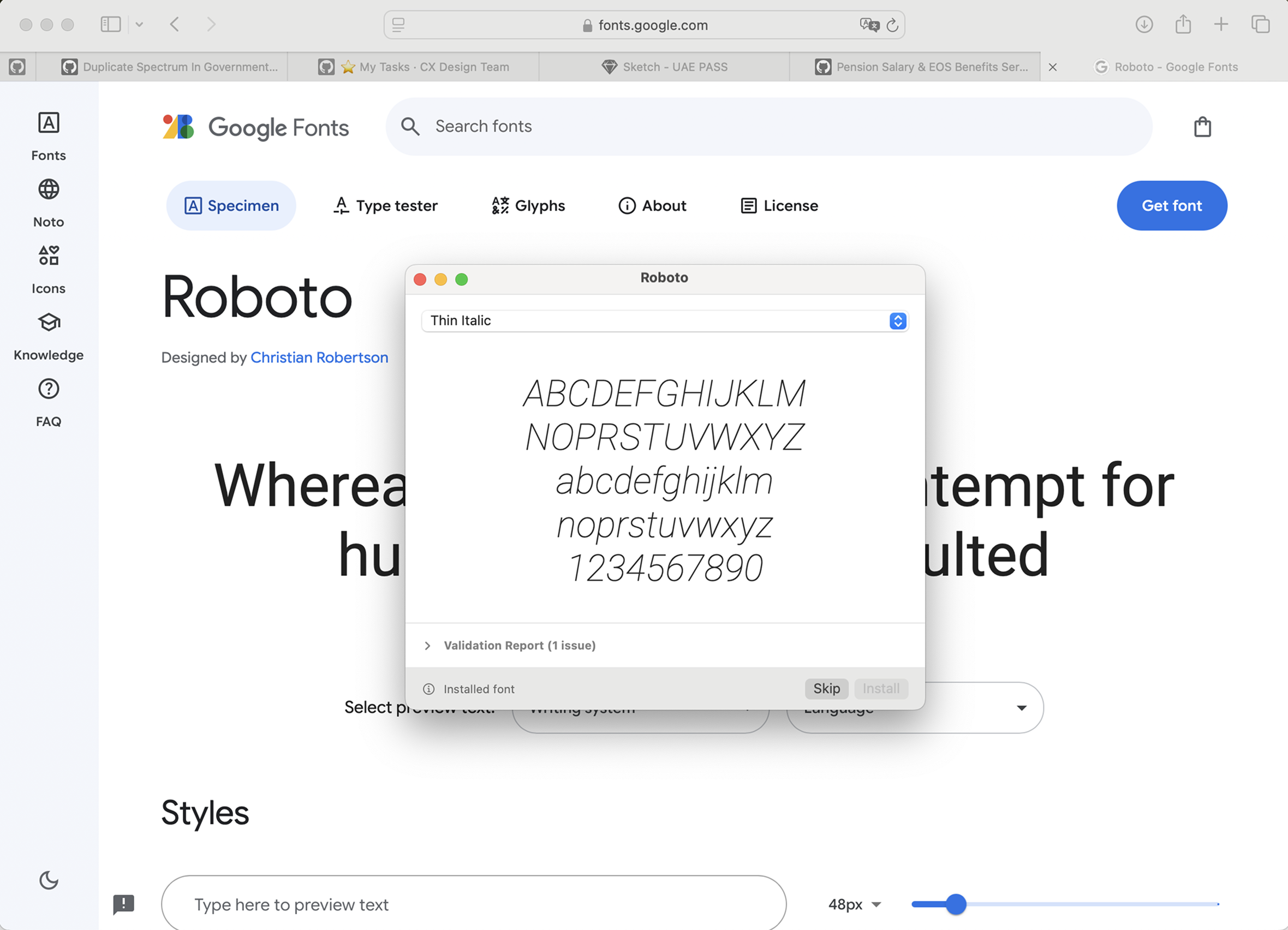Open the sidebar tab group dropdown chevron

coord(139,25)
